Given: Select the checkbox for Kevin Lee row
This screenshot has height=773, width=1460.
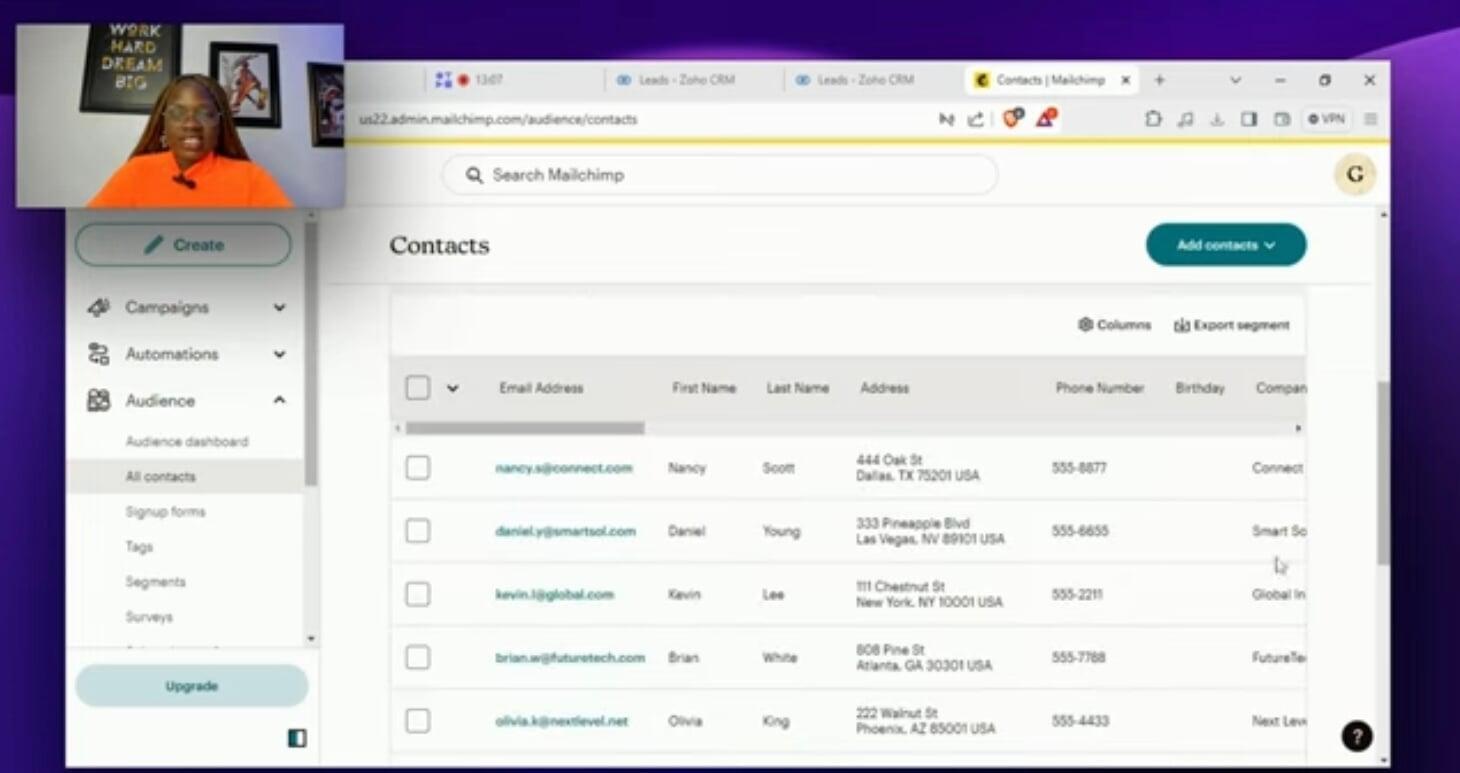Looking at the screenshot, I should click(x=418, y=594).
